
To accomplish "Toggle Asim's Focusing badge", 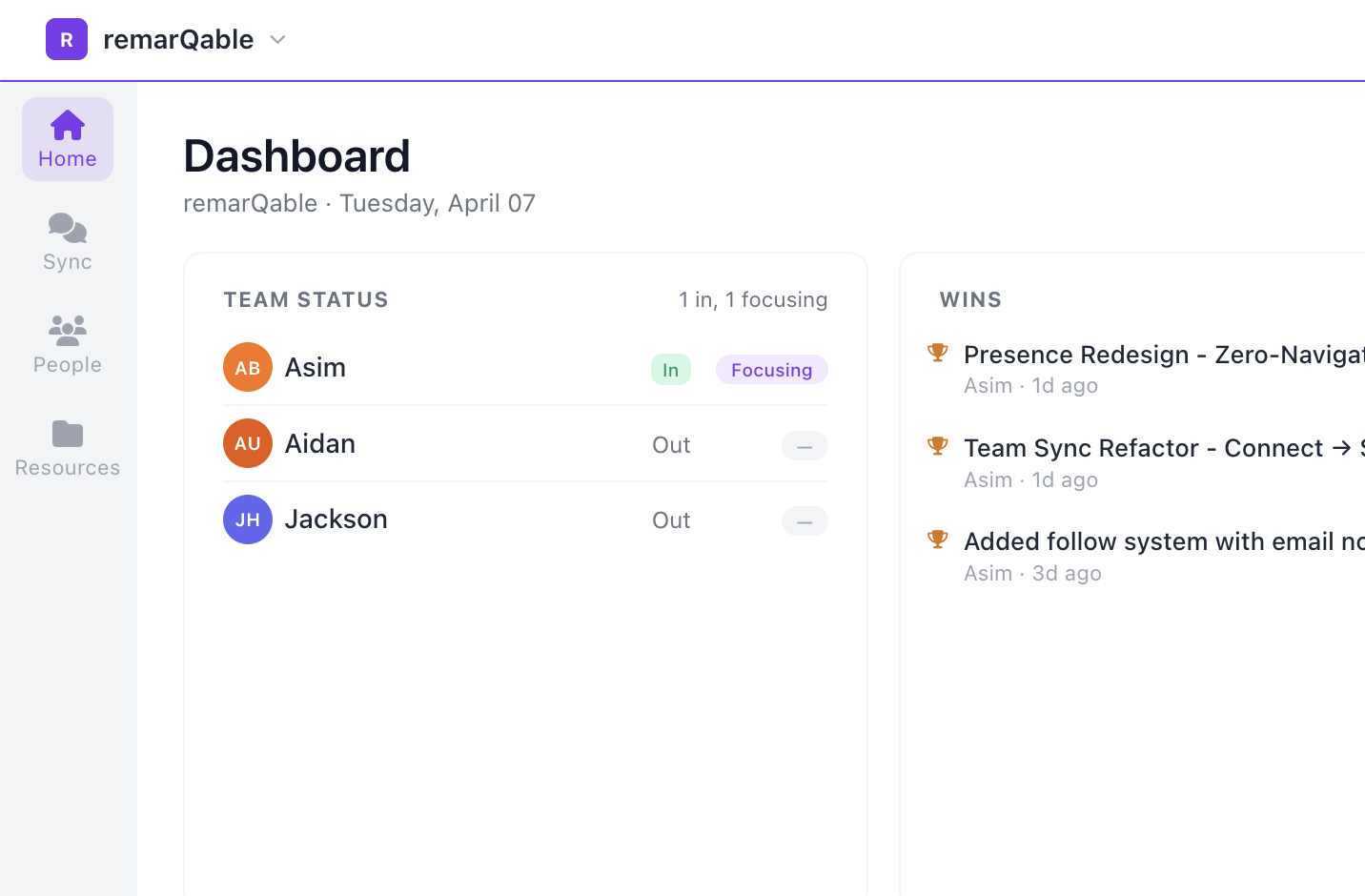I will click(x=771, y=370).
